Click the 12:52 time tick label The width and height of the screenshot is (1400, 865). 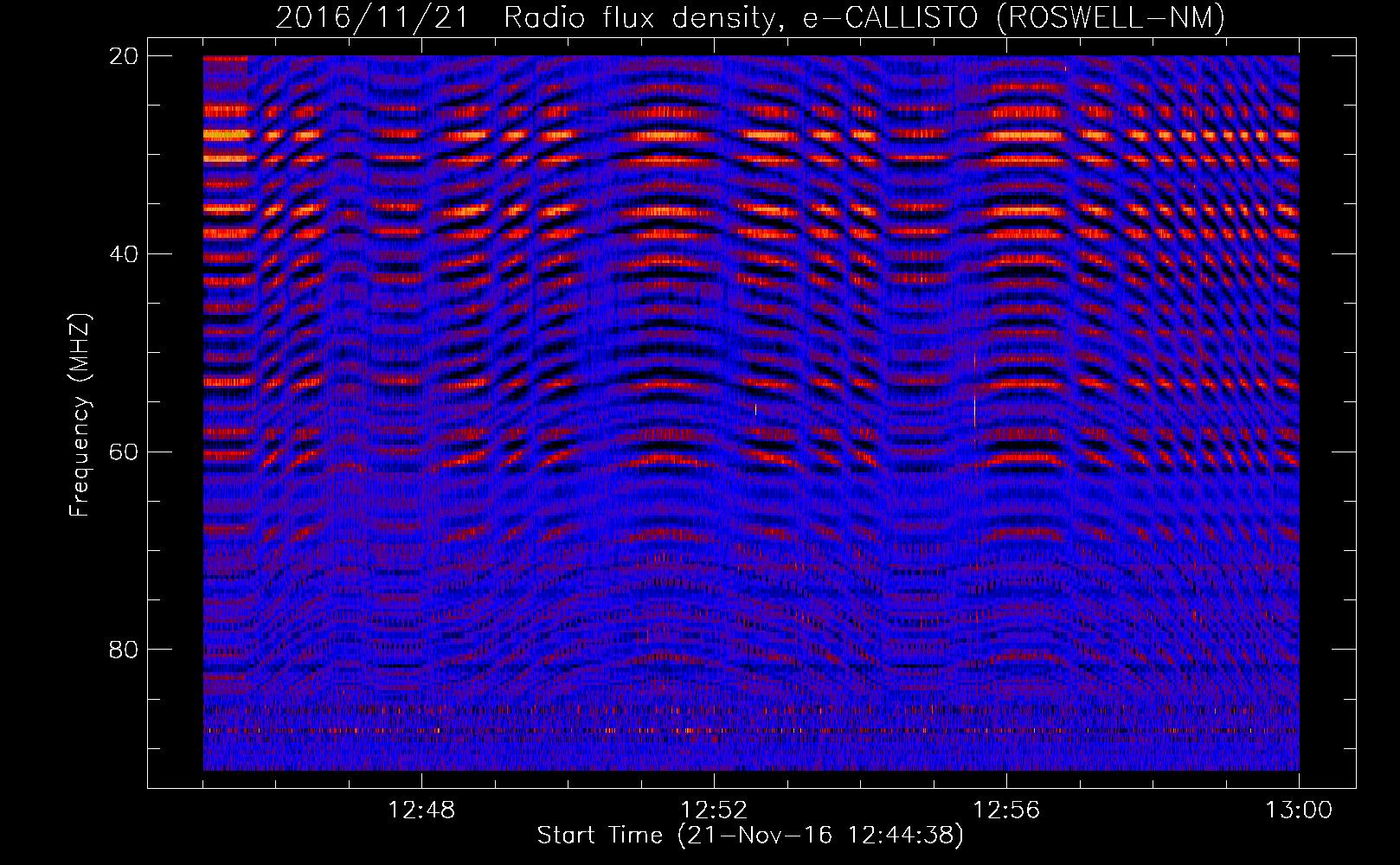(x=714, y=811)
